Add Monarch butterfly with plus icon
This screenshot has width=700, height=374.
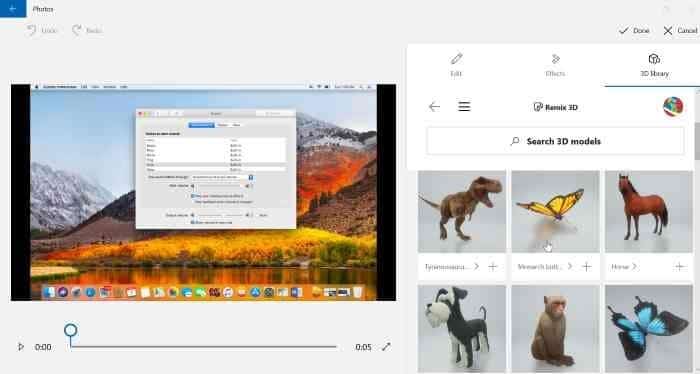coord(587,266)
